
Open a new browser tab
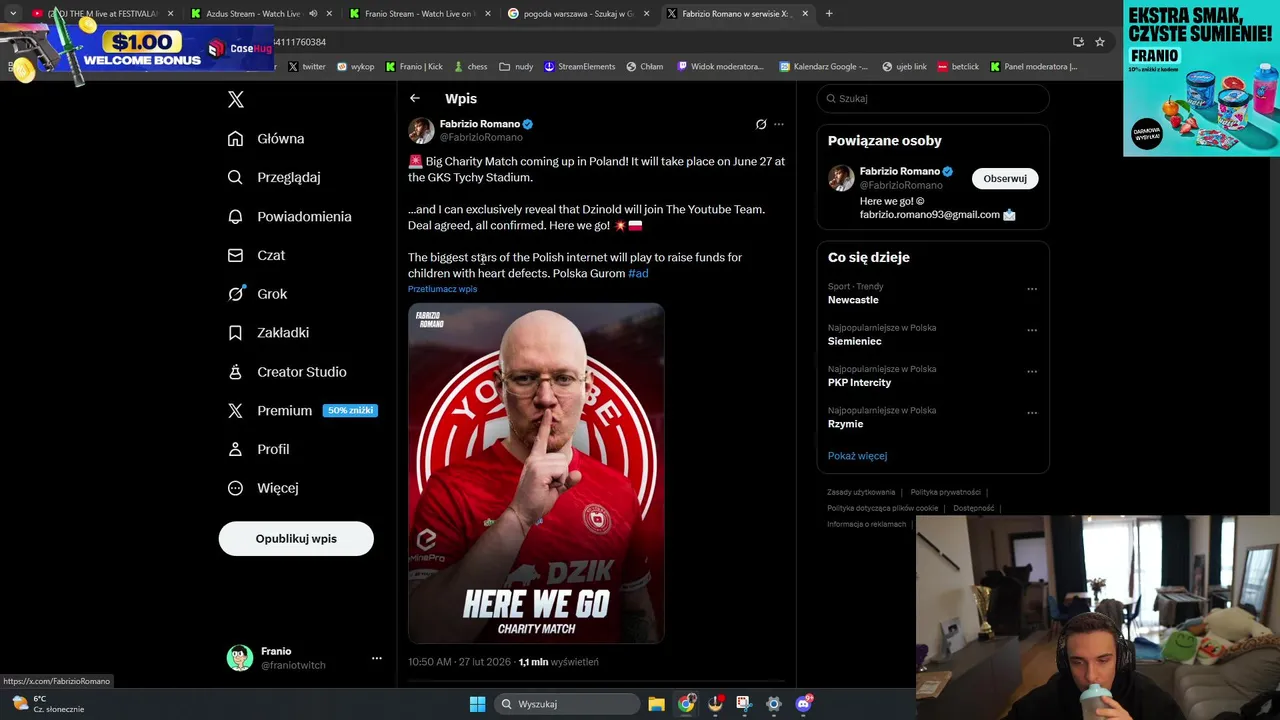click(829, 14)
